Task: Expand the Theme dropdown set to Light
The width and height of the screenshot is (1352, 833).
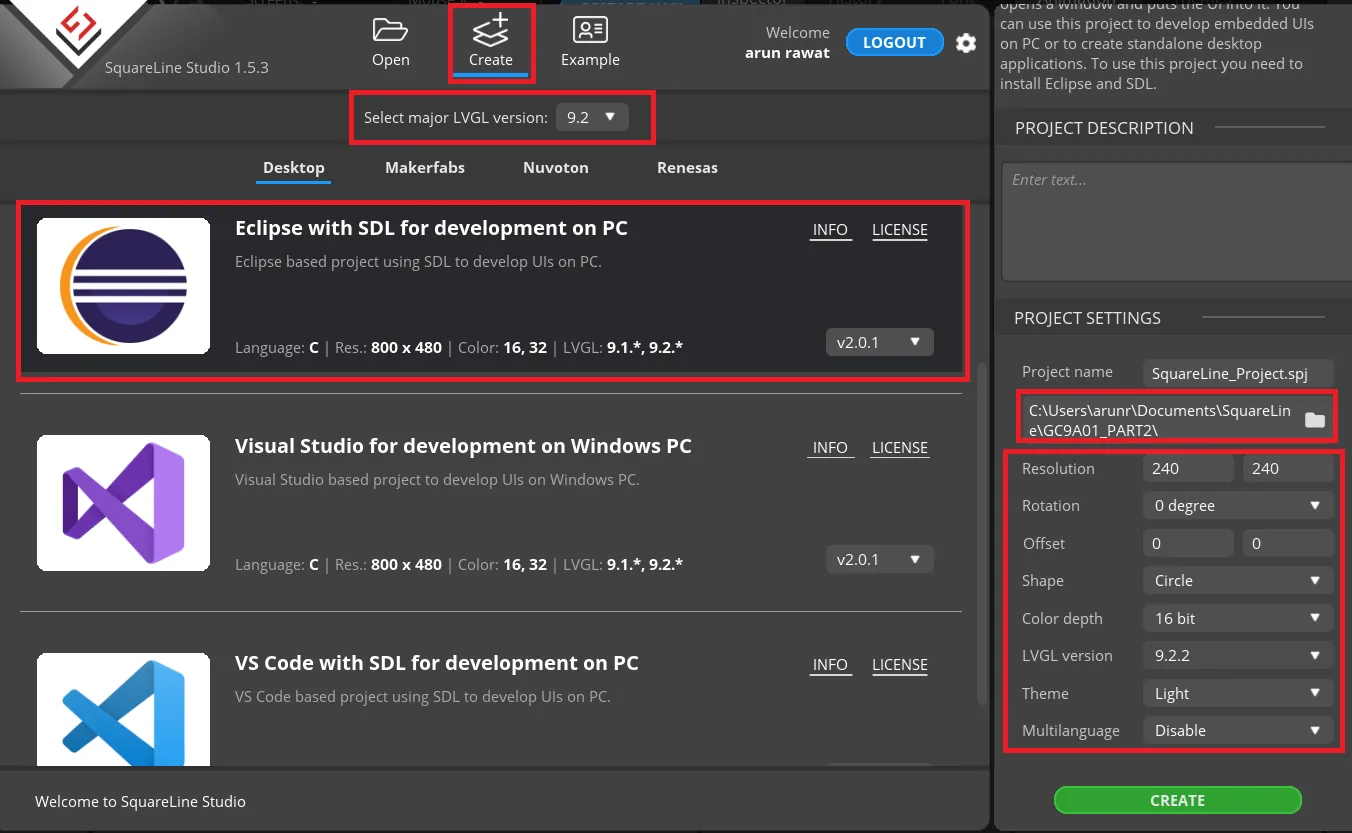Action: [1237, 693]
